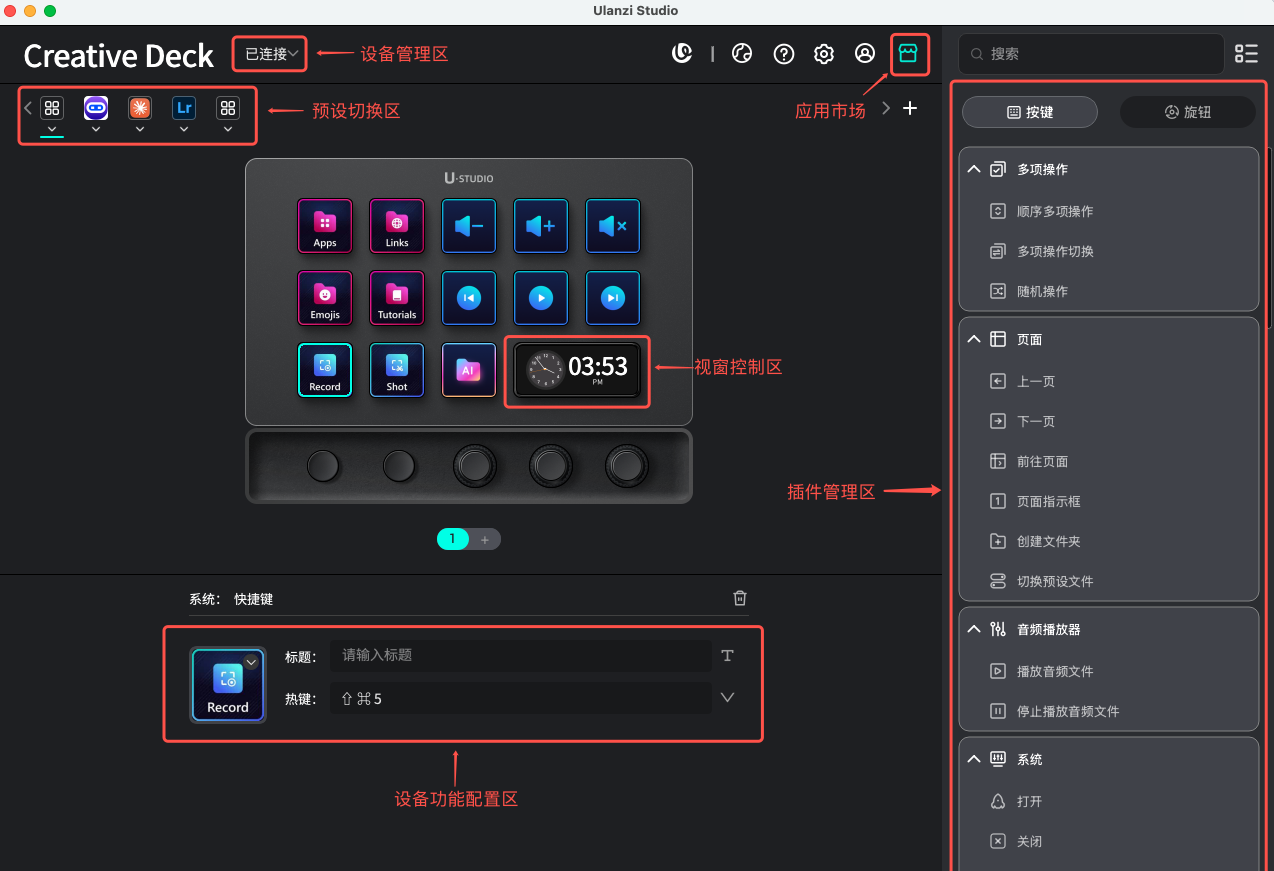Select the orange star preset icon

tap(140, 108)
